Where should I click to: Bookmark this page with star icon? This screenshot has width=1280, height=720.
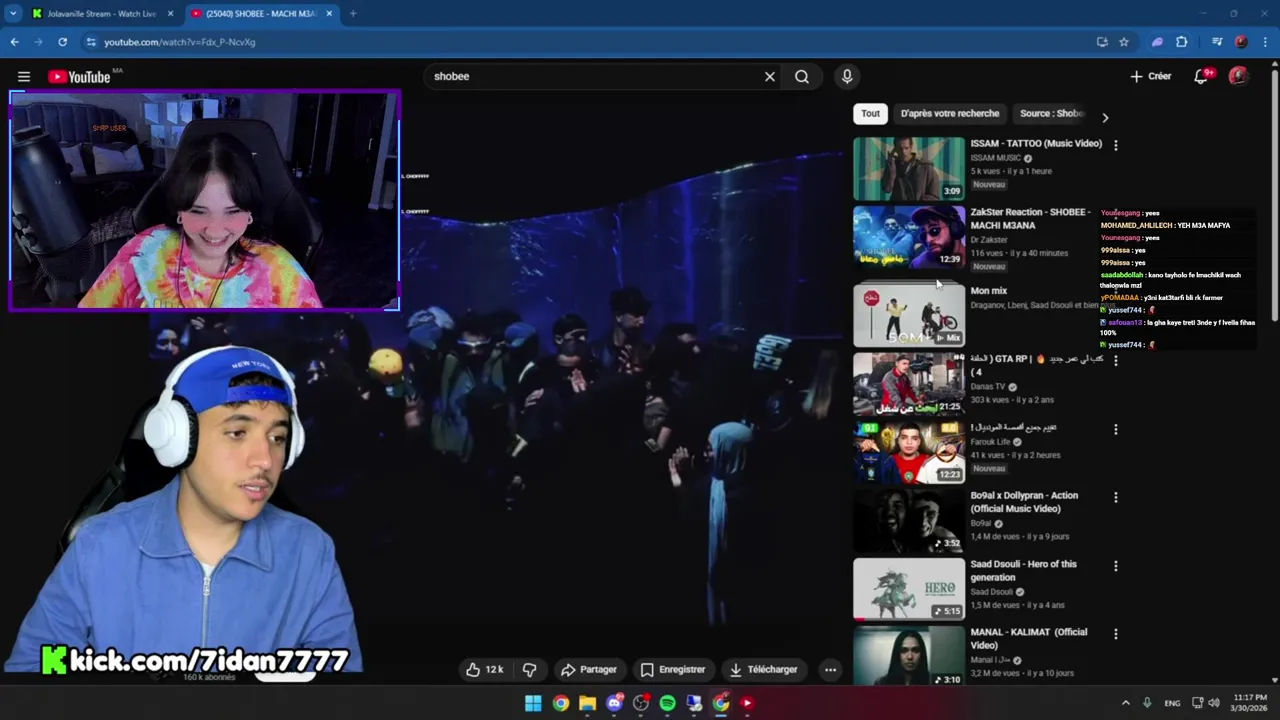pyautogui.click(x=1124, y=42)
